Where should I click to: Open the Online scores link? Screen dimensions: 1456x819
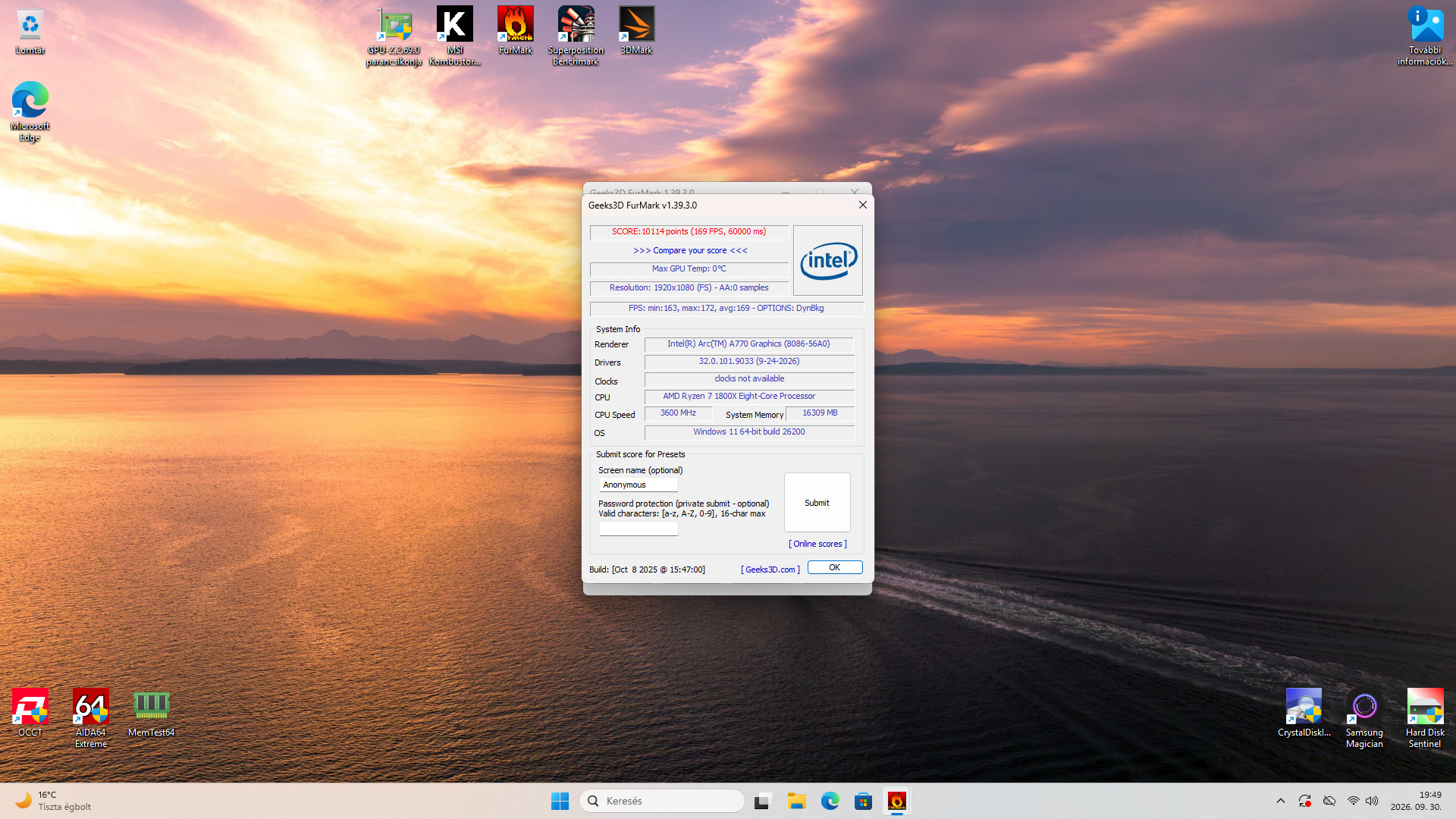(817, 544)
